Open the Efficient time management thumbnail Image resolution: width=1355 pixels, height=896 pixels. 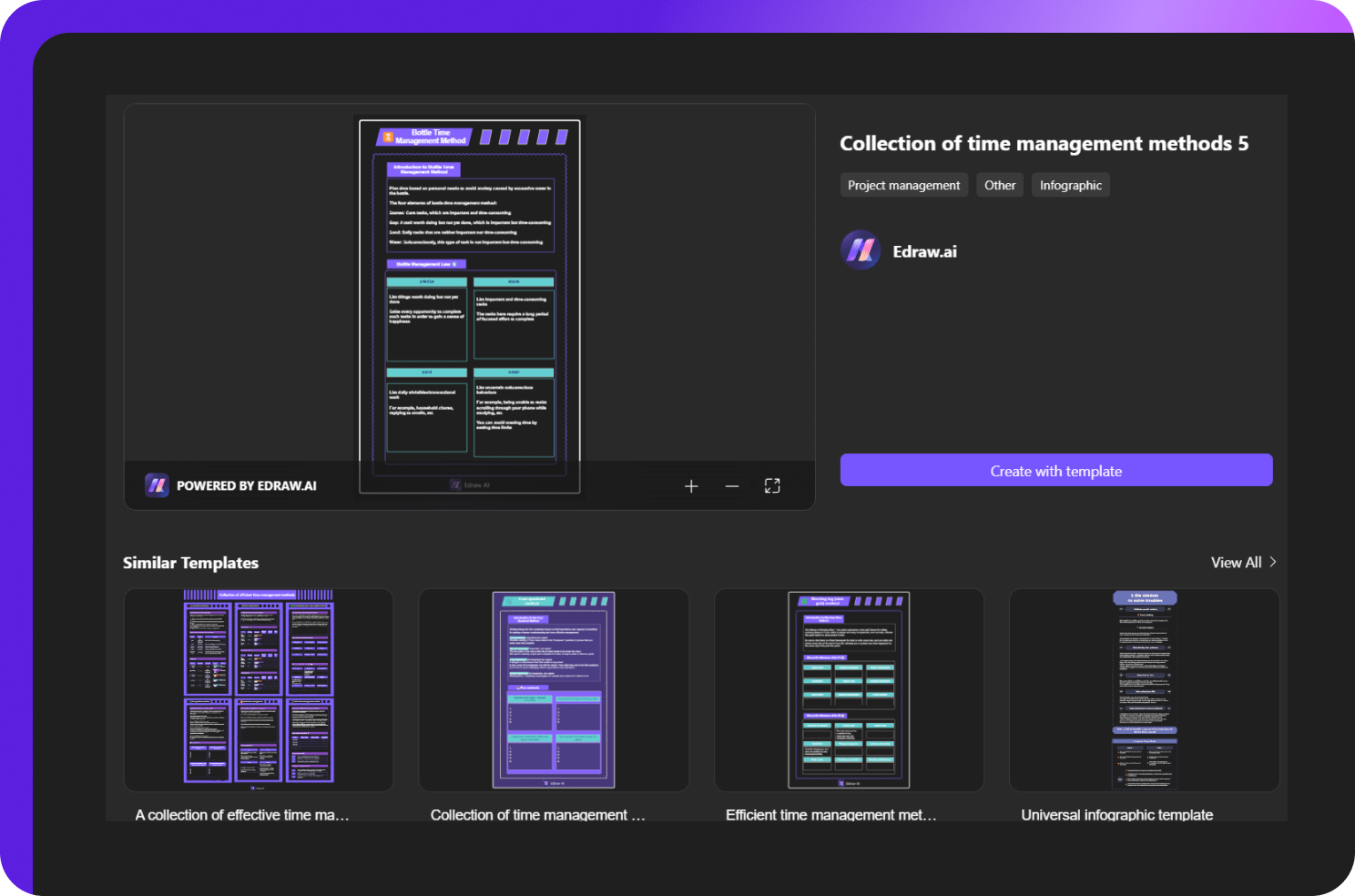tap(849, 689)
